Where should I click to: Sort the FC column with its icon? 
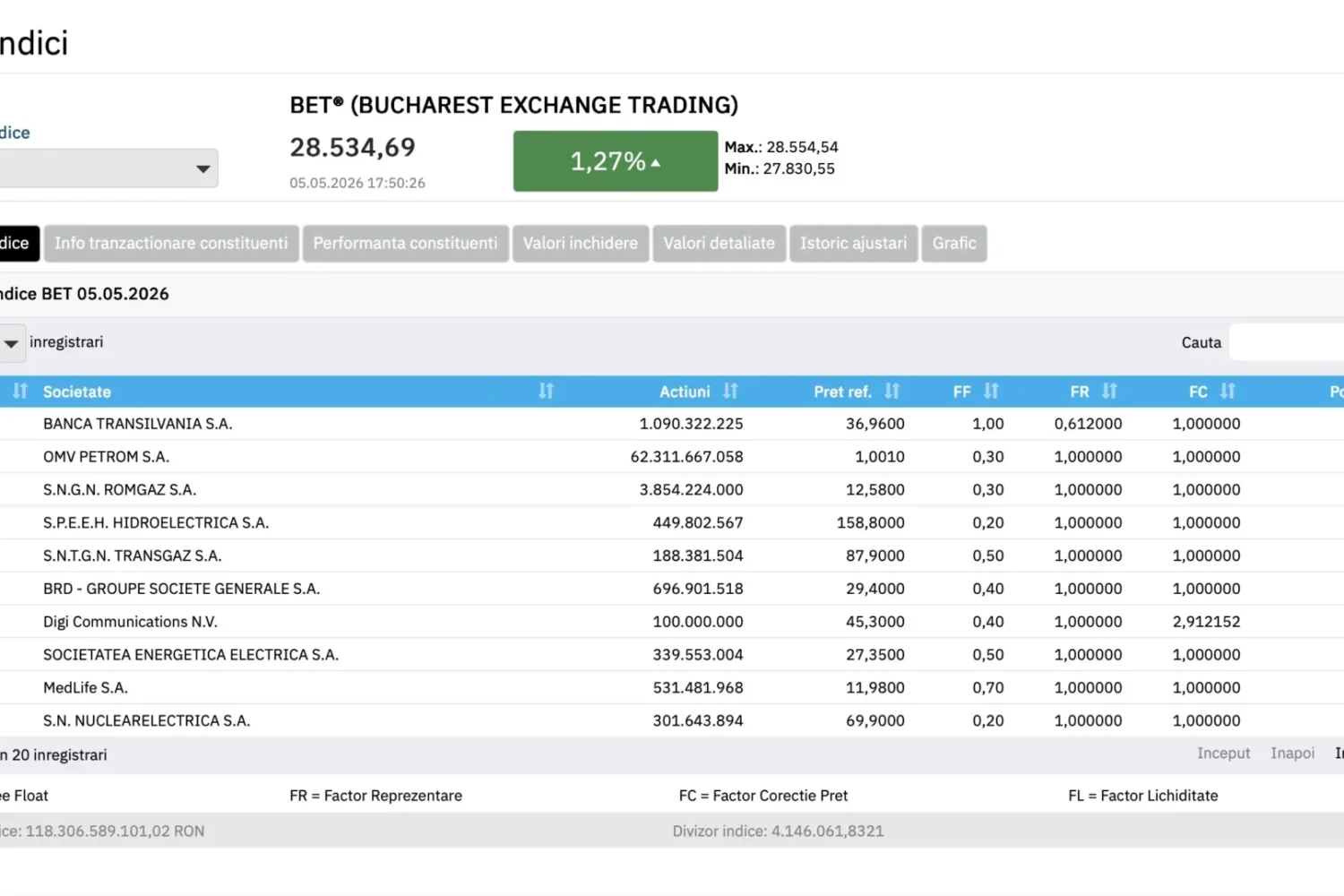[1228, 392]
